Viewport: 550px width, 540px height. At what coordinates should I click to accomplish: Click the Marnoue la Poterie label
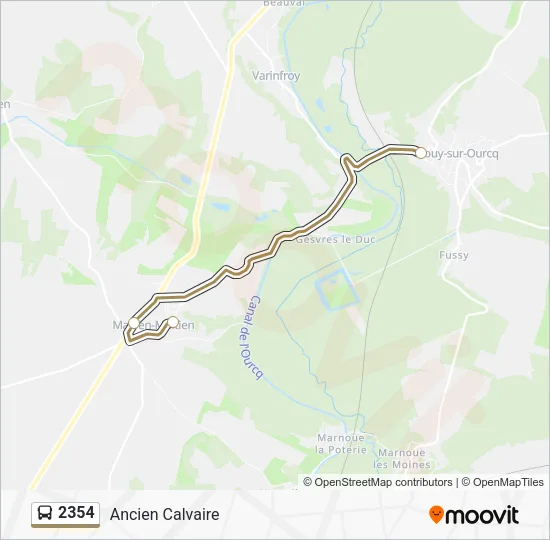coord(341,444)
